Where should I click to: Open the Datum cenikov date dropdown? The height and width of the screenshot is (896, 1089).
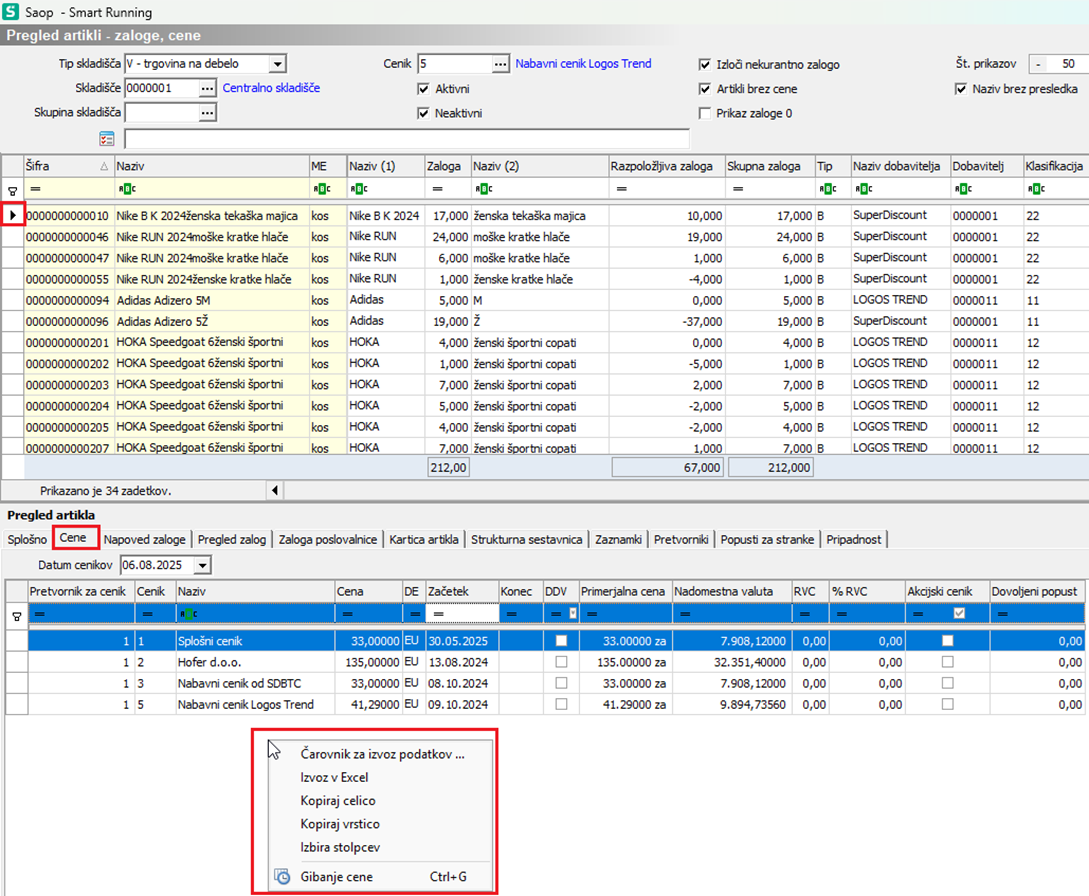(202, 565)
